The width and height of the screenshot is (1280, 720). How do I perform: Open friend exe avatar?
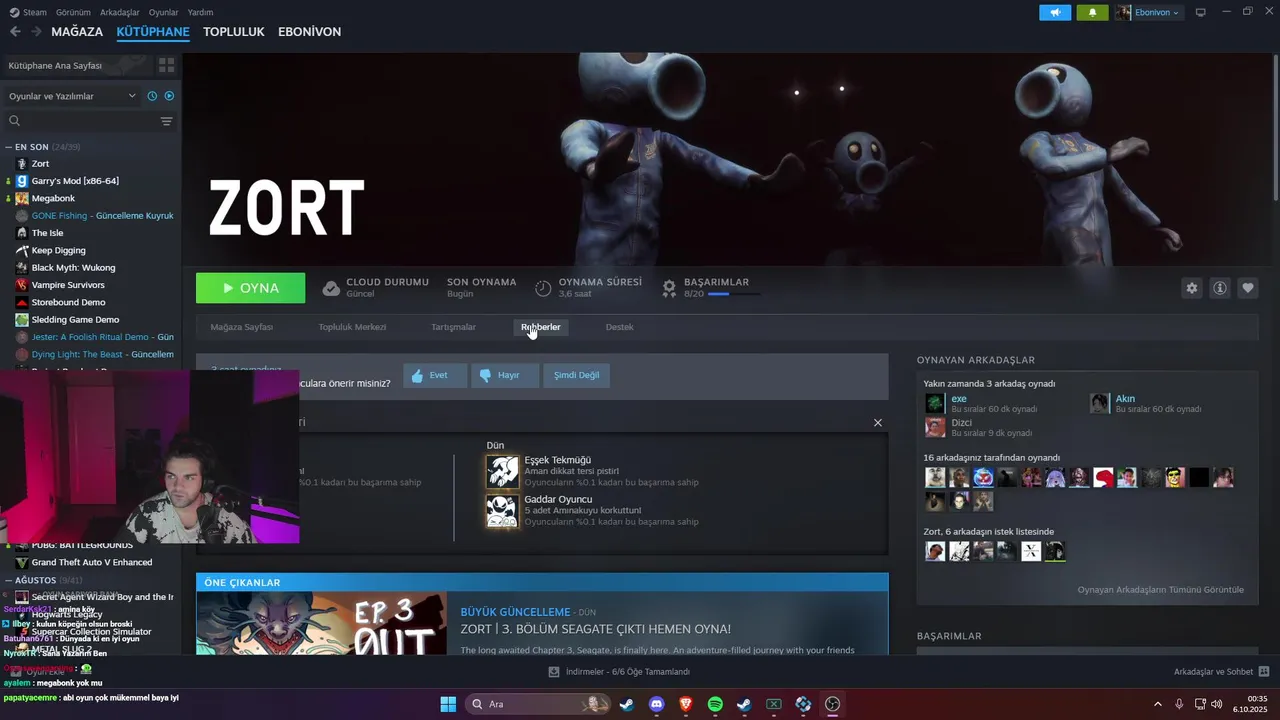click(935, 403)
